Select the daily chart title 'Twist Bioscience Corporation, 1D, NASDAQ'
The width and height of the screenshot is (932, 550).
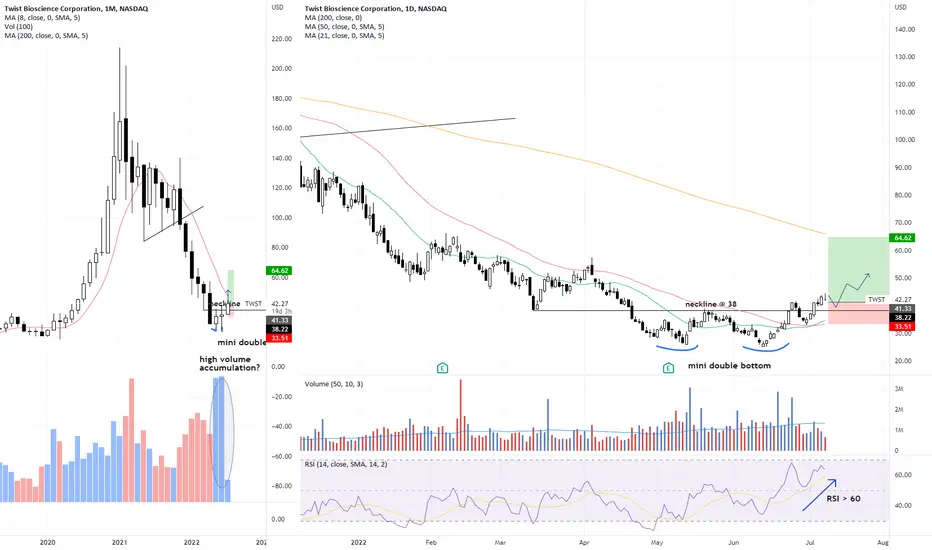(376, 8)
